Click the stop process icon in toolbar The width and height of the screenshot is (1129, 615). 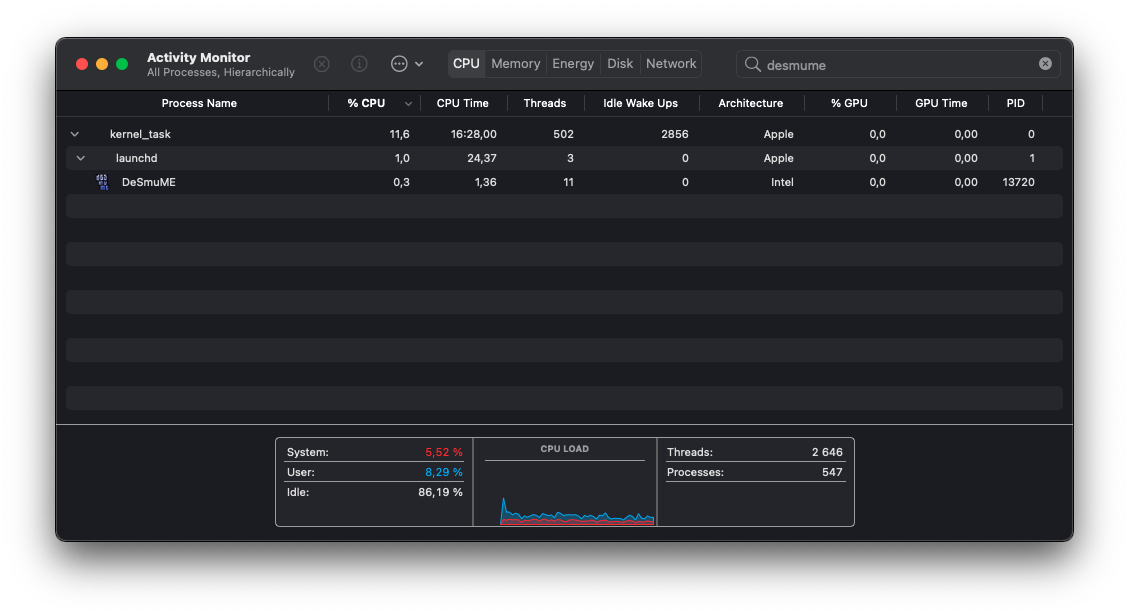(x=322, y=64)
